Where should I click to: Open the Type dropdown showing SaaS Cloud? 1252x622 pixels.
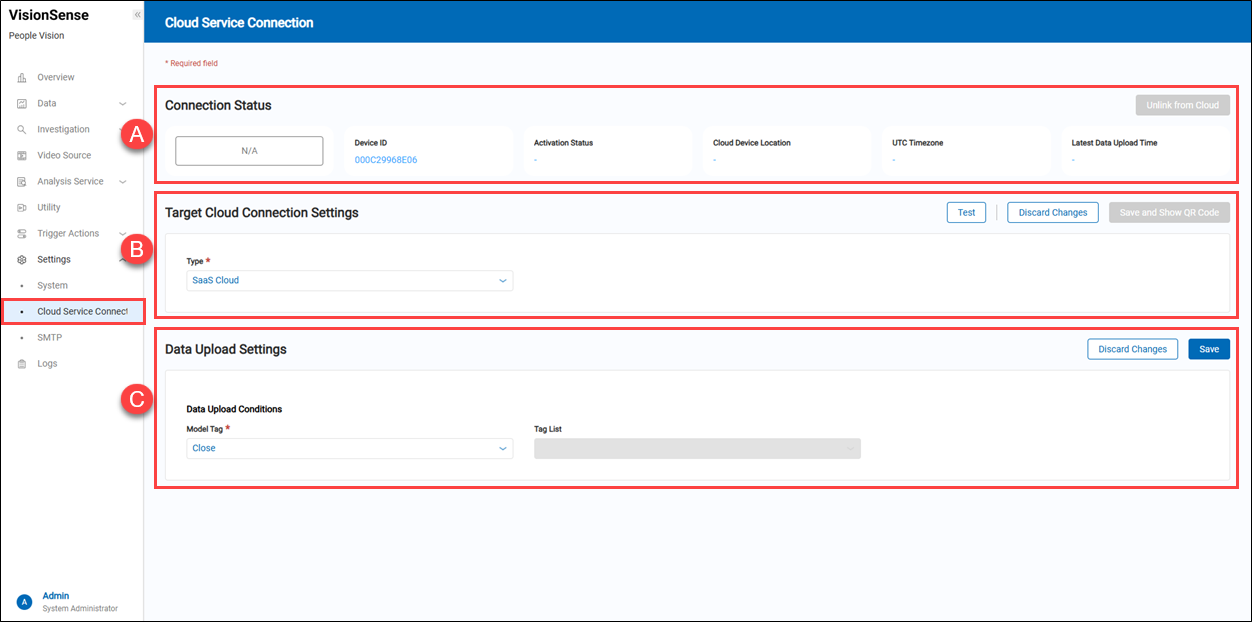coord(350,281)
